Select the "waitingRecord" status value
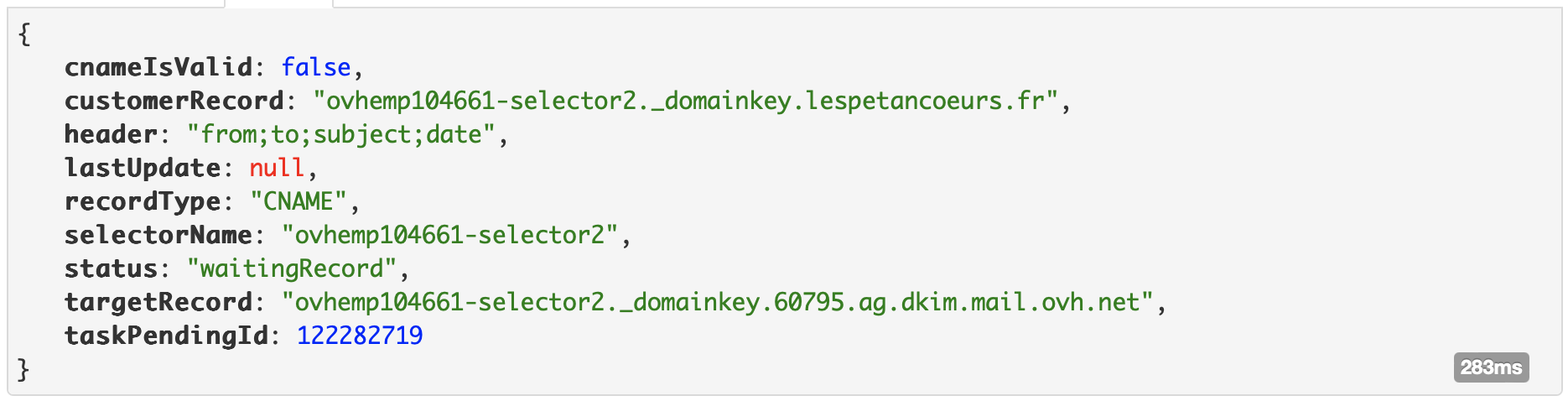 292,268
